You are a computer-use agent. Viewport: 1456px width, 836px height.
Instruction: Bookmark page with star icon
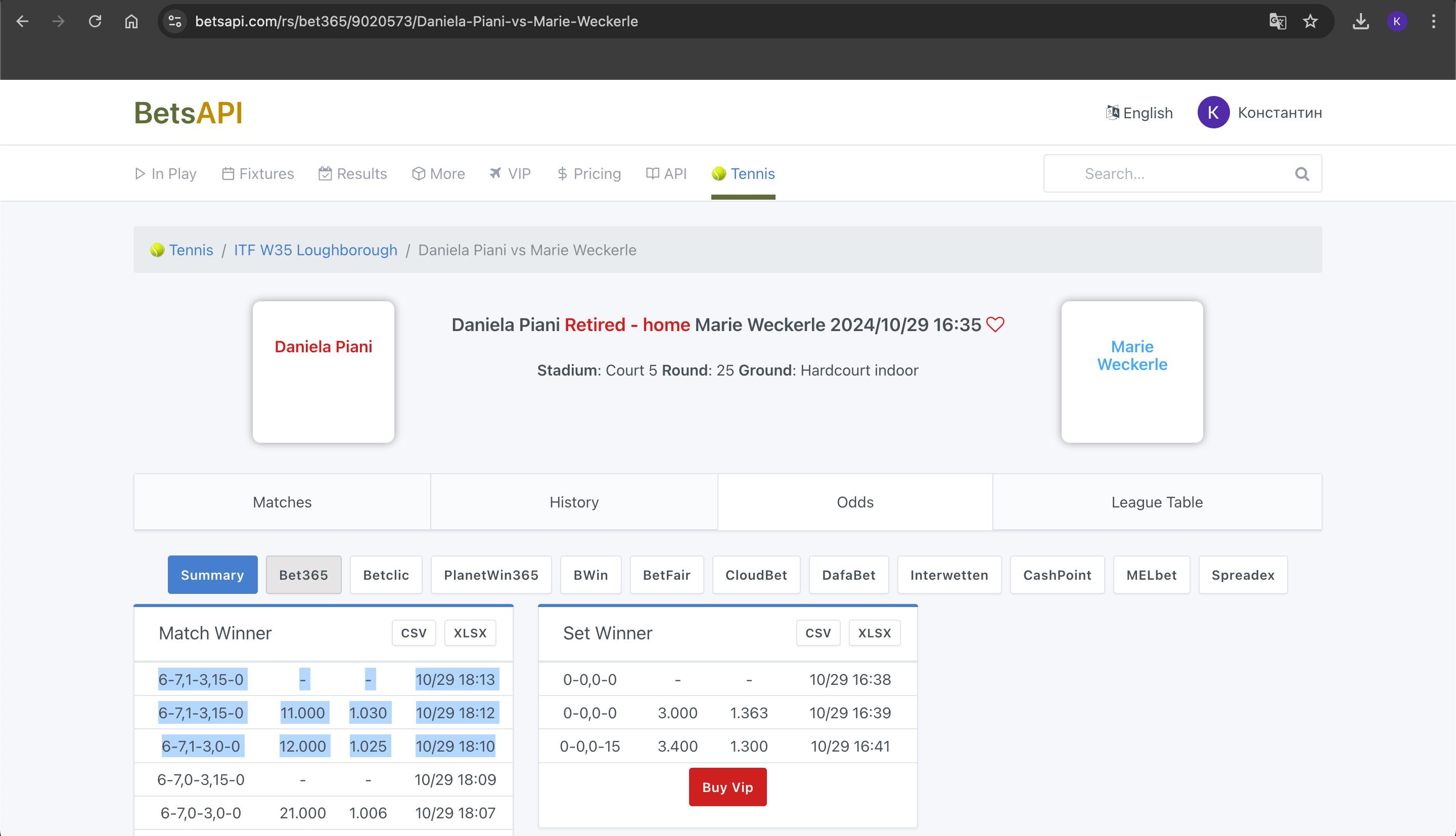click(1309, 21)
